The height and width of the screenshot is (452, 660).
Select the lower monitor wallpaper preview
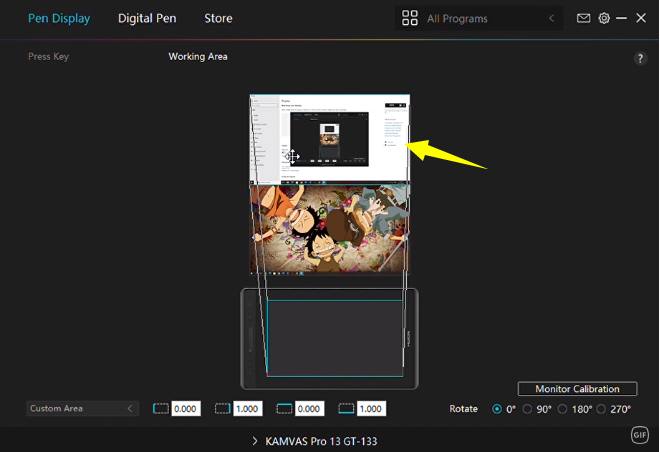click(x=330, y=230)
